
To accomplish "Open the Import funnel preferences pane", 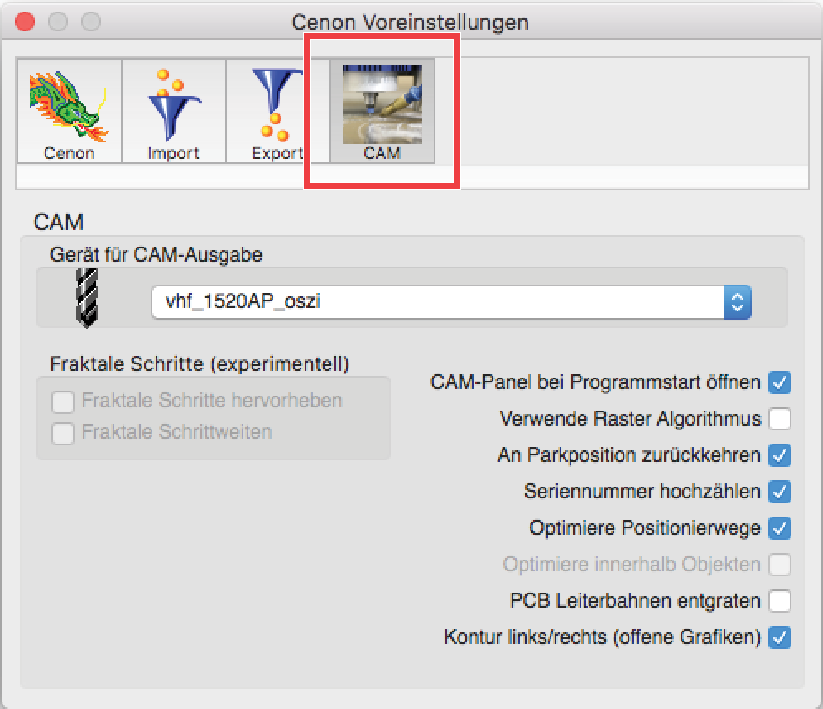I will click(174, 111).
